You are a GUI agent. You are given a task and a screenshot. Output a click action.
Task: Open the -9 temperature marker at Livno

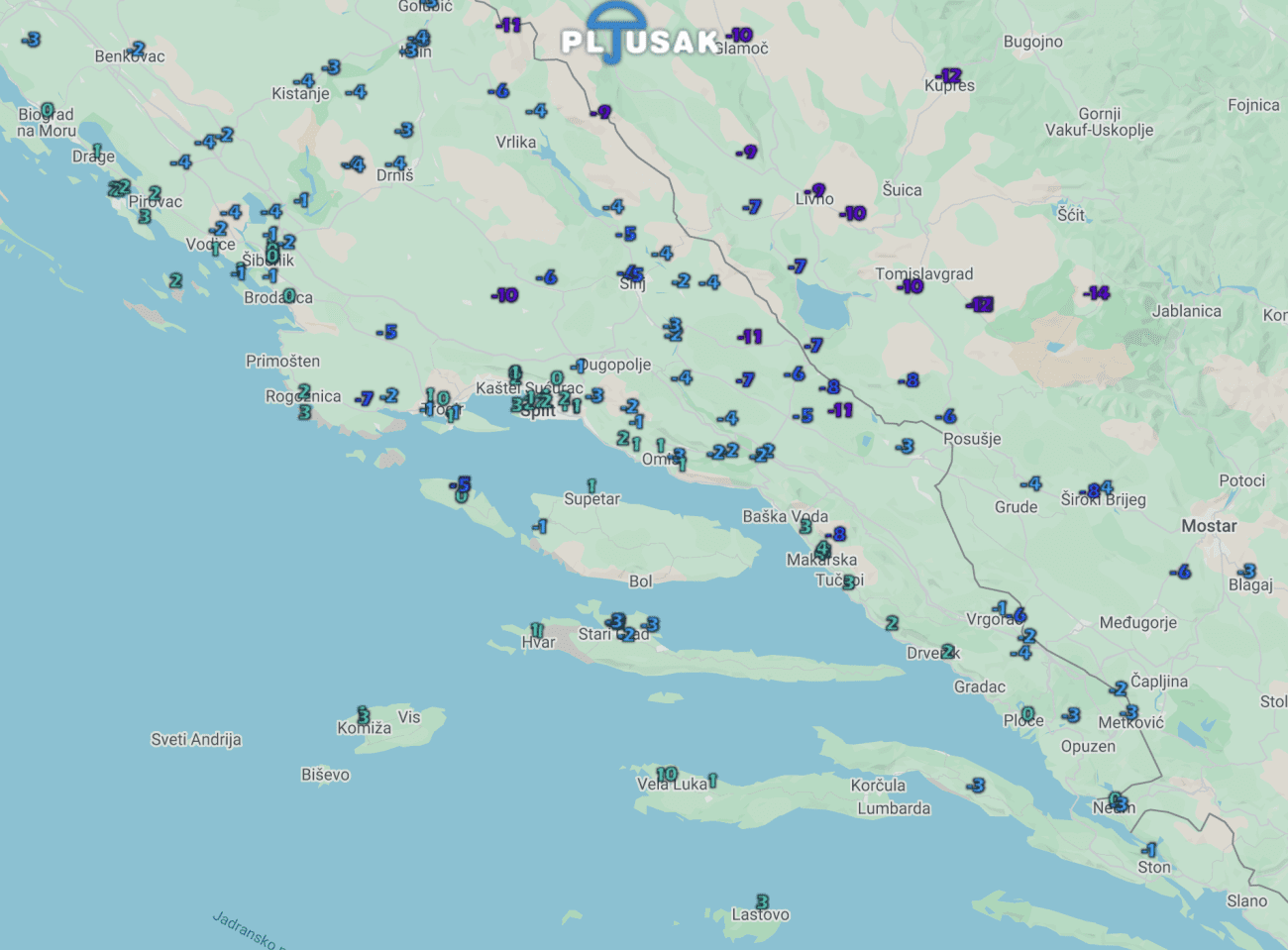click(x=815, y=190)
